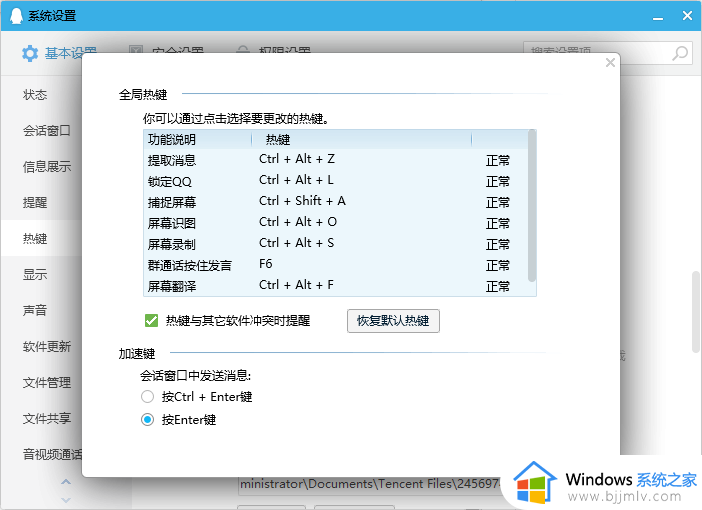Close the 系统设置 window
Viewport: 702px width, 510px height.
pos(687,16)
